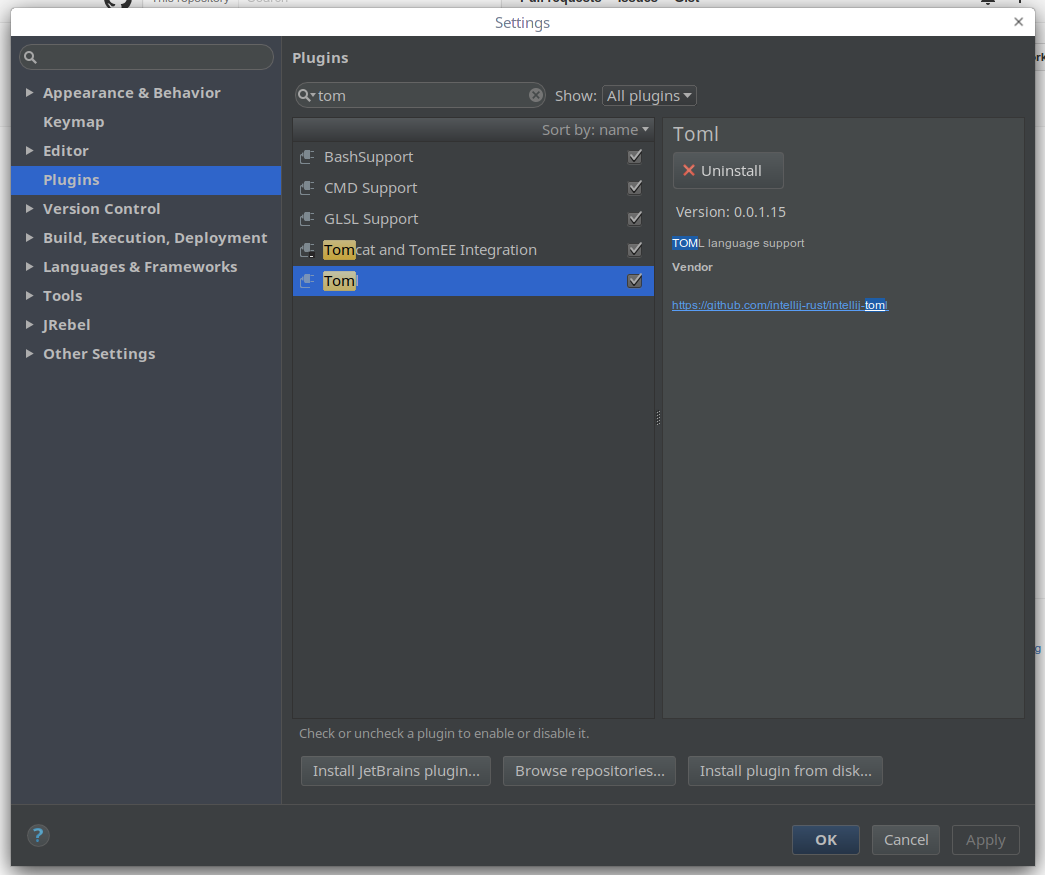Click the GLSL Support plugin icon

307,219
